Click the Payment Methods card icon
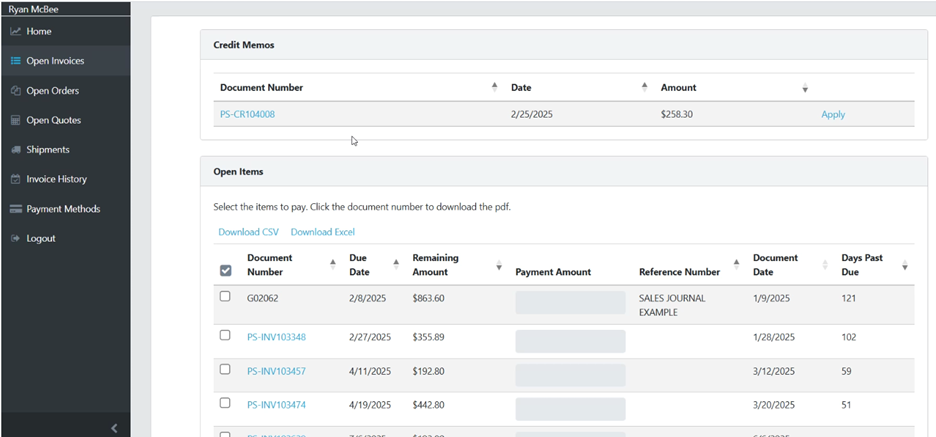The width and height of the screenshot is (936, 437). click(x=16, y=209)
